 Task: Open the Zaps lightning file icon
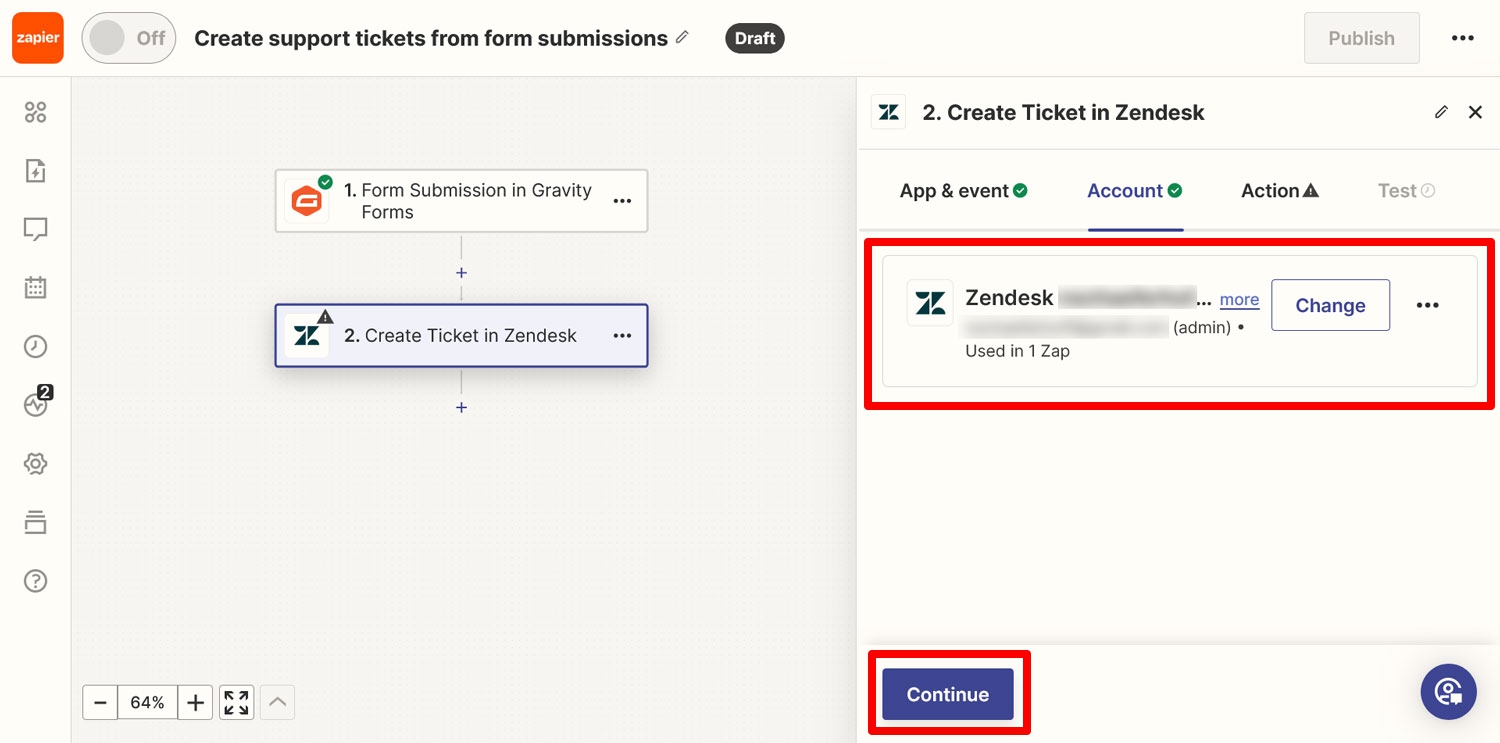(35, 171)
